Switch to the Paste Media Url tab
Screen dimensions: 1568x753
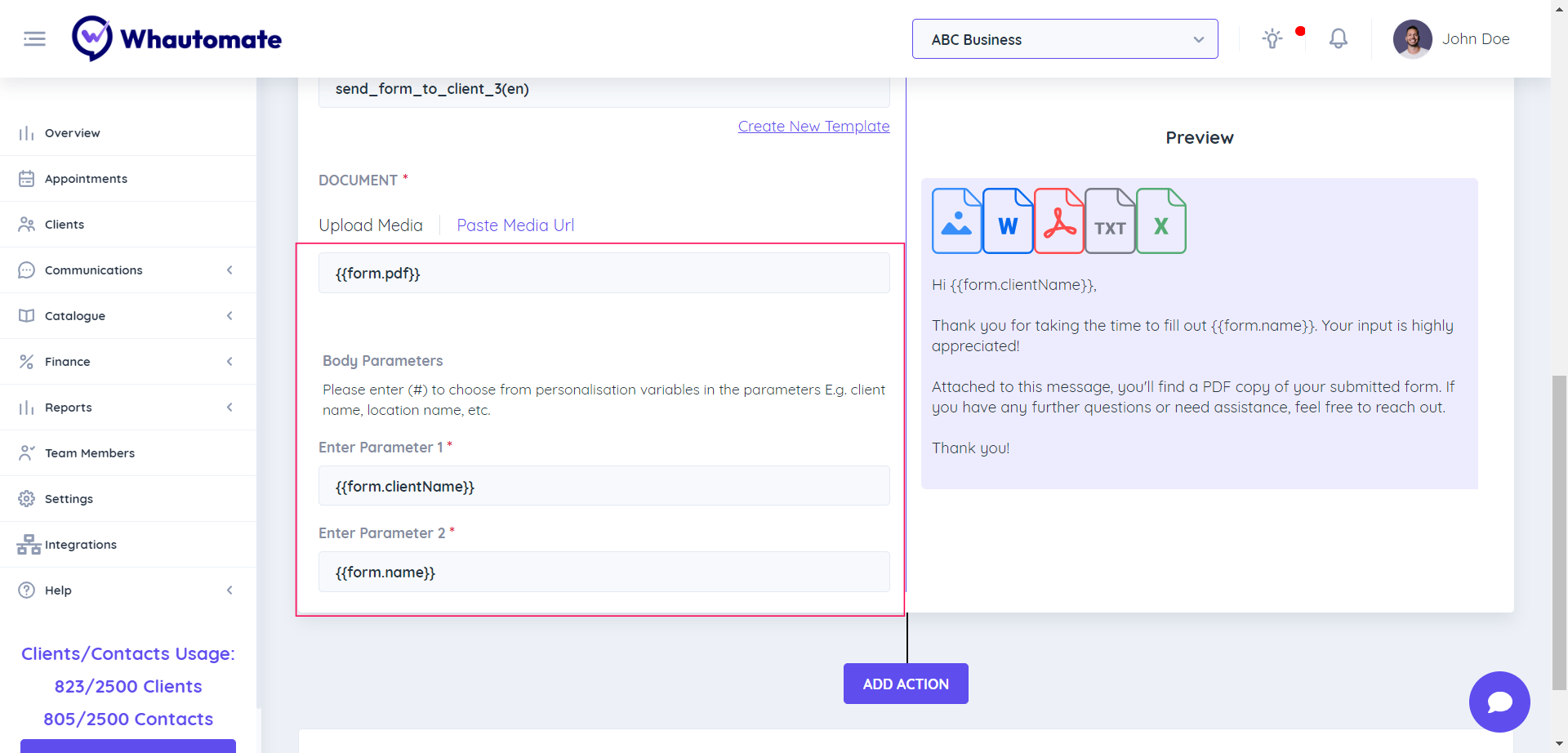tap(514, 225)
